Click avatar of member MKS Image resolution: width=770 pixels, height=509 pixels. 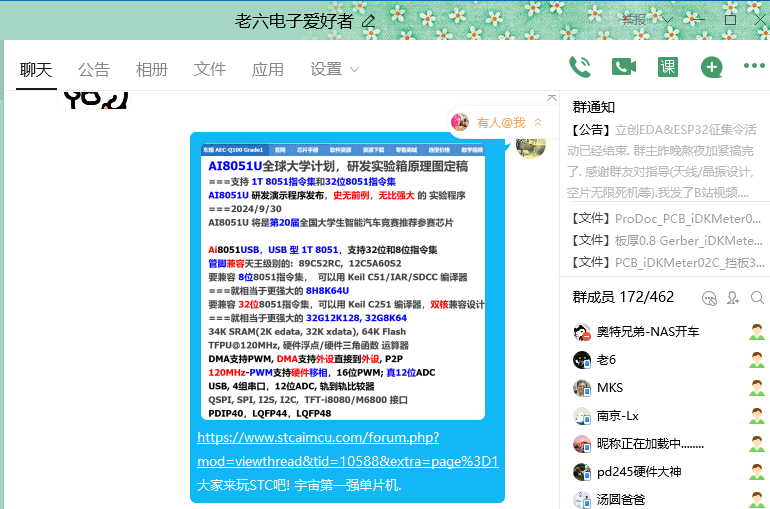[582, 388]
